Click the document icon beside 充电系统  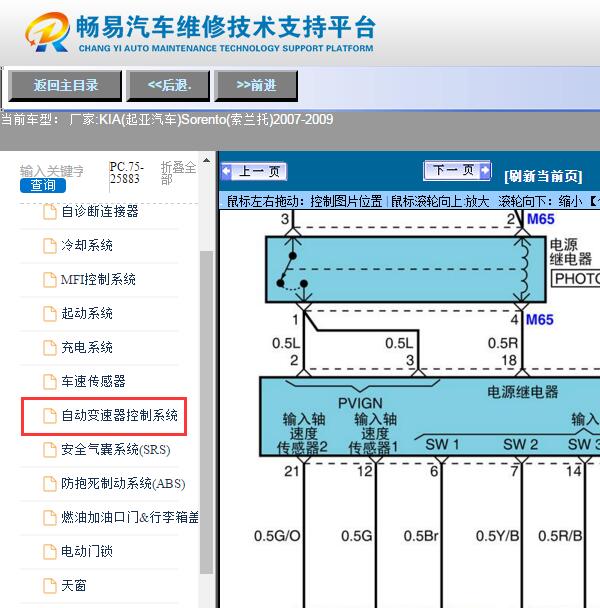pyautogui.click(x=50, y=347)
